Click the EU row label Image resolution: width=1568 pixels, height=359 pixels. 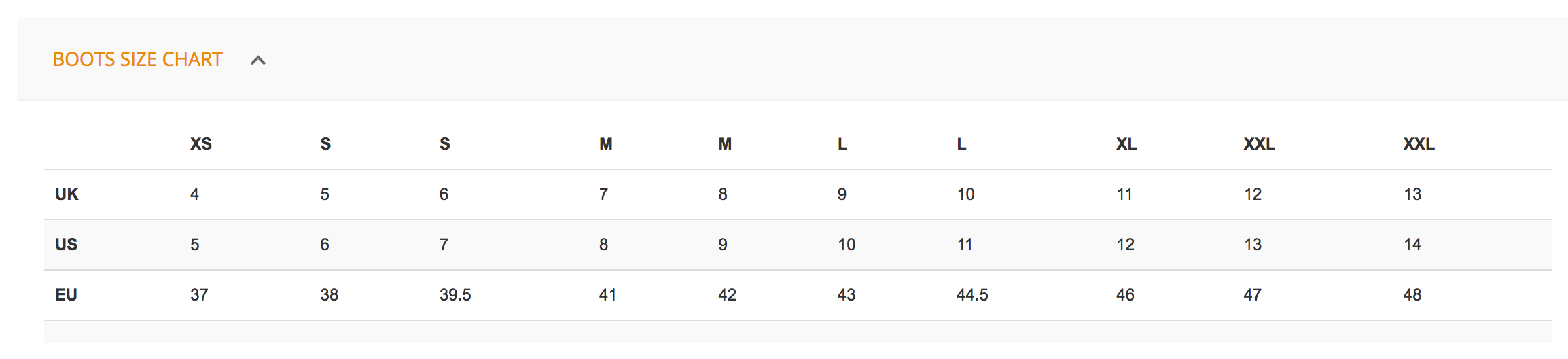66,295
